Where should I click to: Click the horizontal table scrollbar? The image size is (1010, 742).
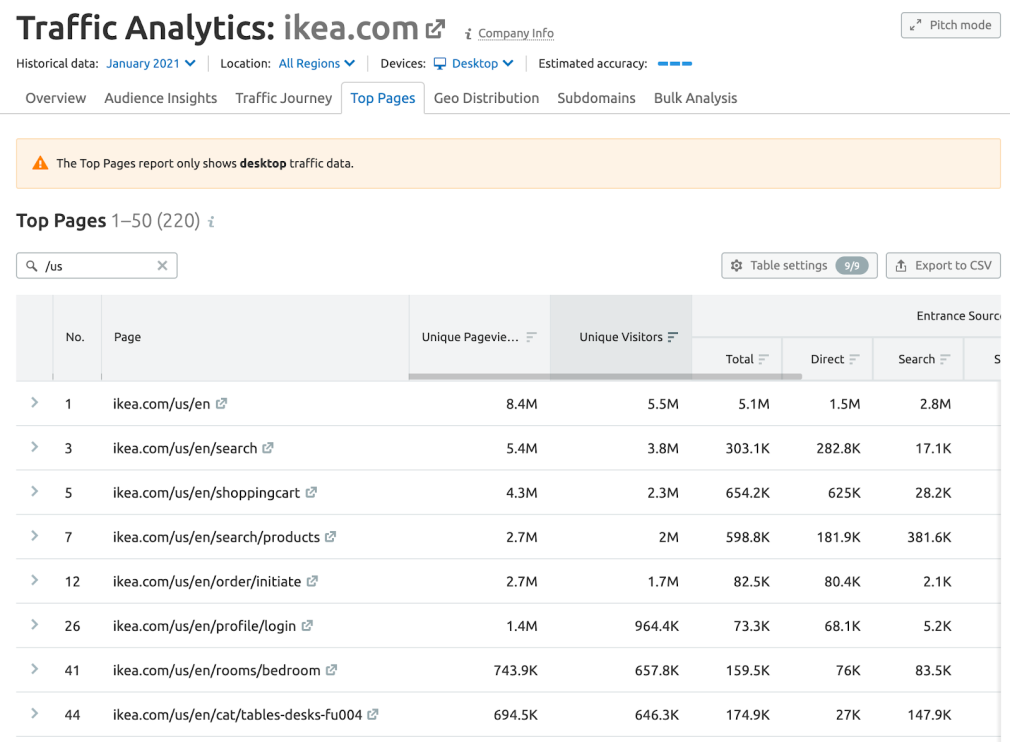pyautogui.click(x=605, y=376)
